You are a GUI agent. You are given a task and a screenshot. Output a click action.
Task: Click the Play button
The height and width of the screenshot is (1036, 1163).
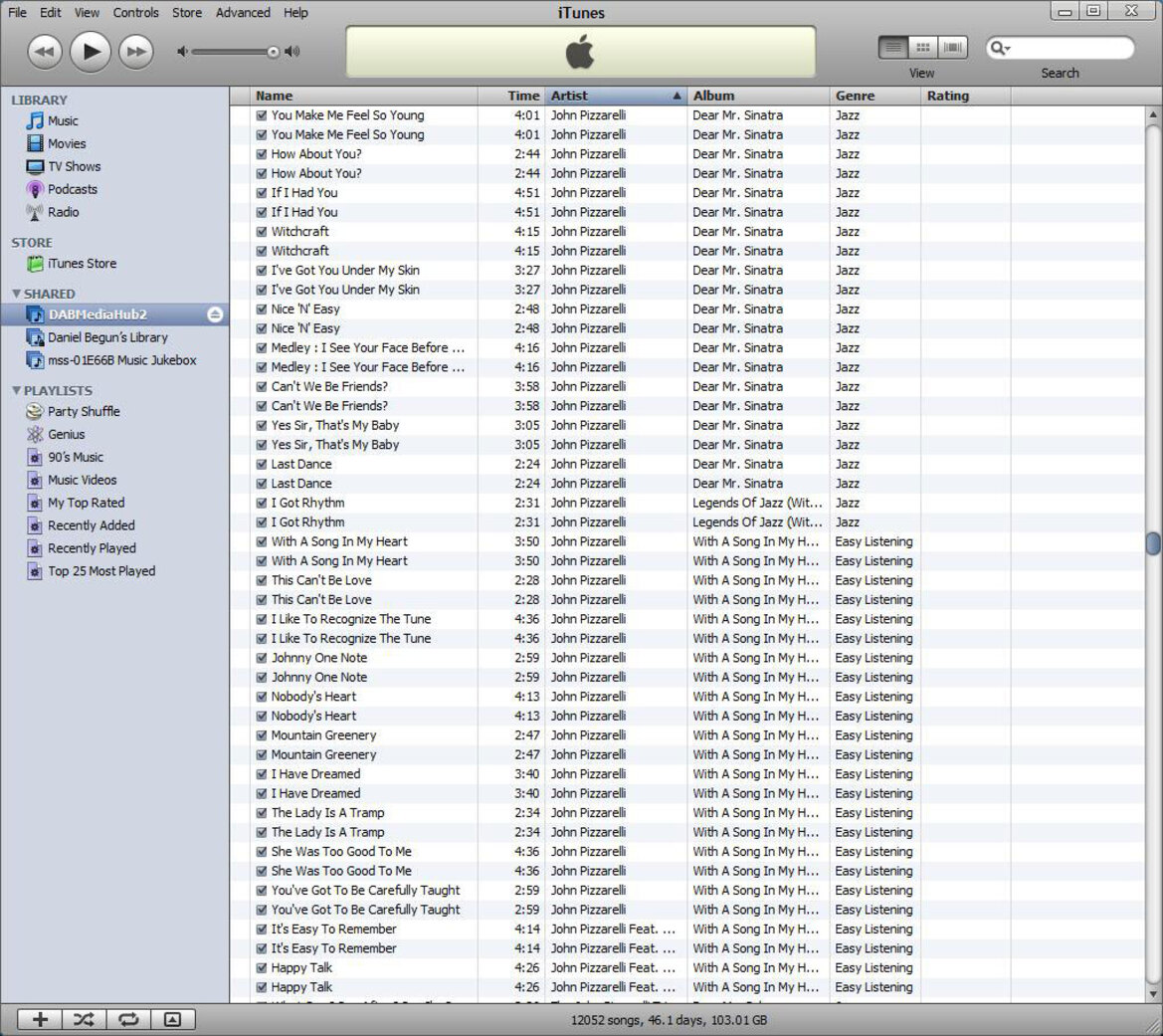(91, 51)
